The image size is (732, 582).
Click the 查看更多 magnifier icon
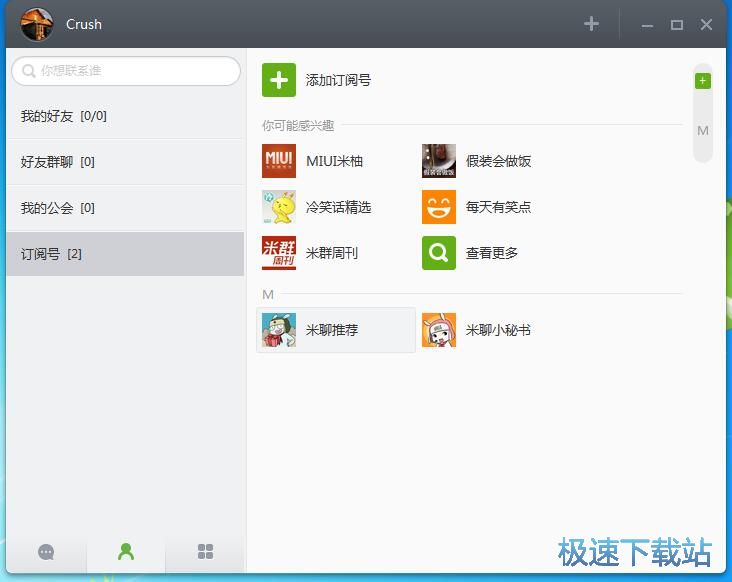tap(439, 253)
